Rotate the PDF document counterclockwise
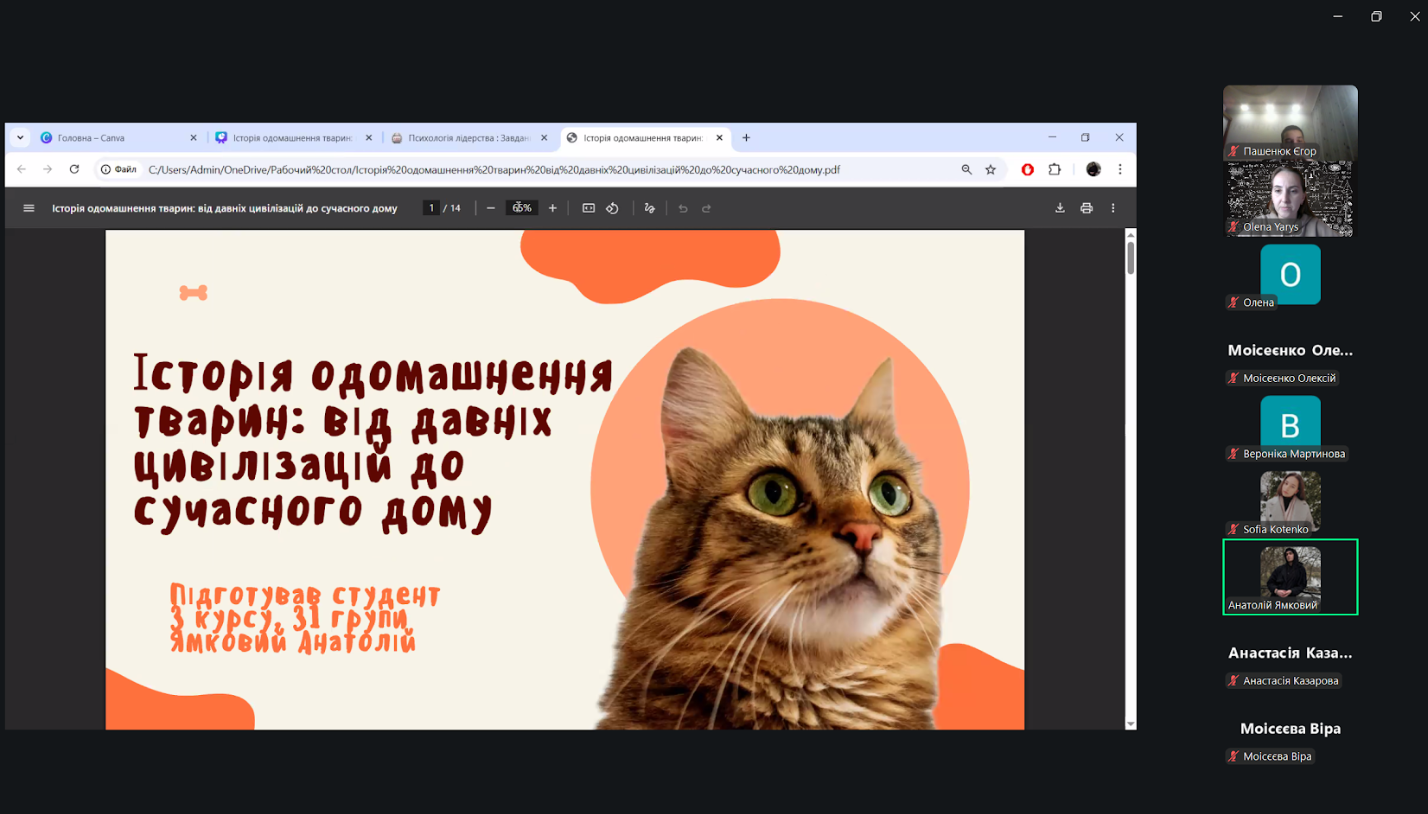1428x814 pixels. click(x=612, y=208)
